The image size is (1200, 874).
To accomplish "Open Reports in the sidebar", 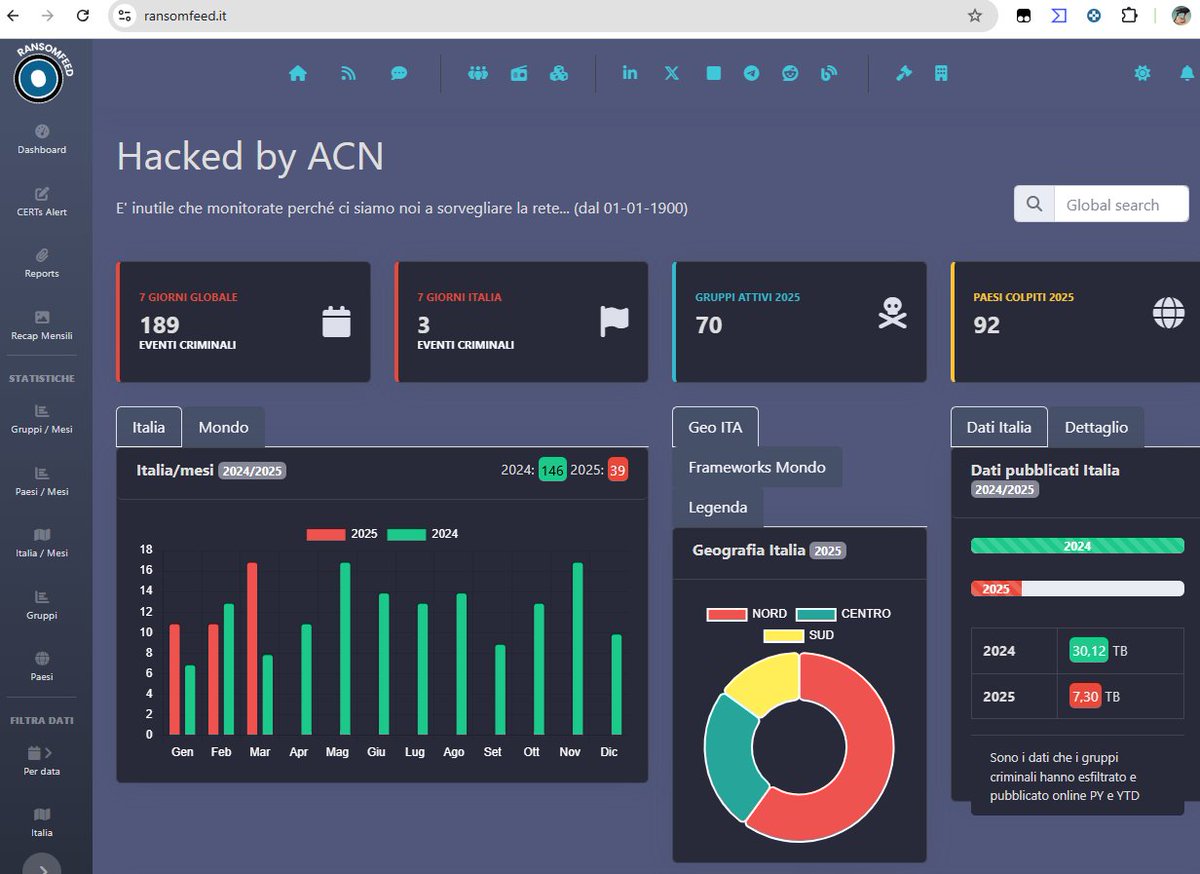I will (42, 263).
